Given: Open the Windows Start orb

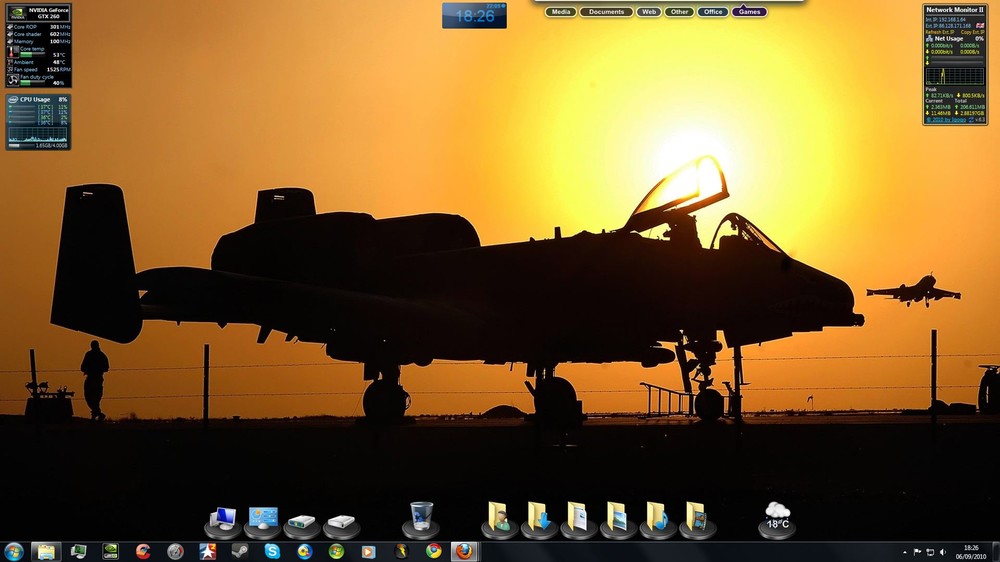Looking at the screenshot, I should (x=13, y=551).
